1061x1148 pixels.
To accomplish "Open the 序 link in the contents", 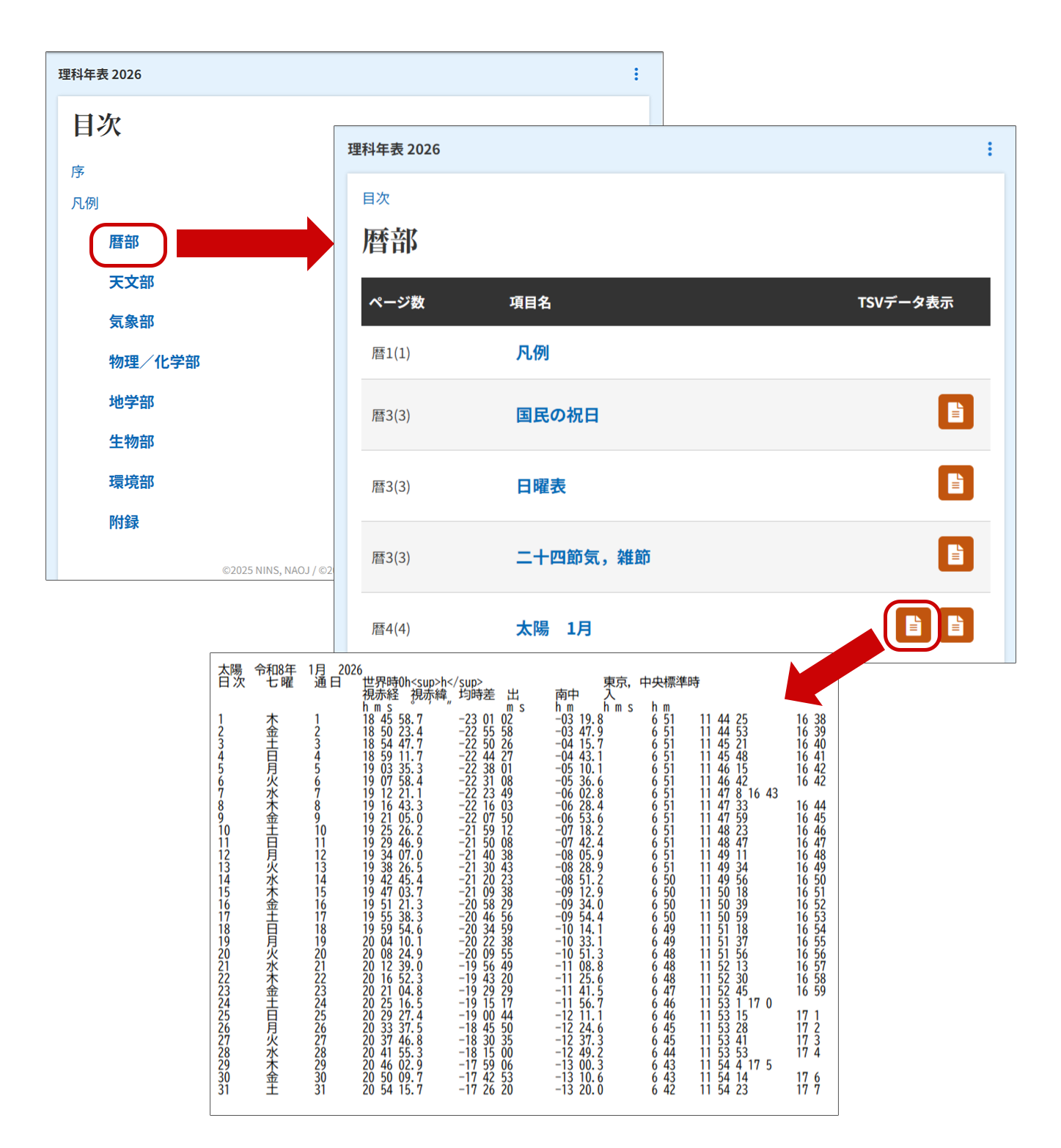I will pos(78,172).
